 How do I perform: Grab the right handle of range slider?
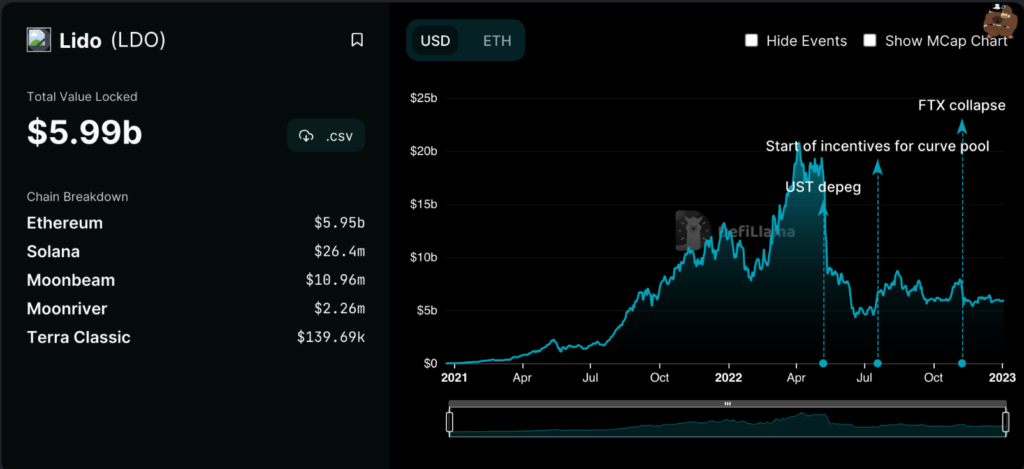point(1006,422)
